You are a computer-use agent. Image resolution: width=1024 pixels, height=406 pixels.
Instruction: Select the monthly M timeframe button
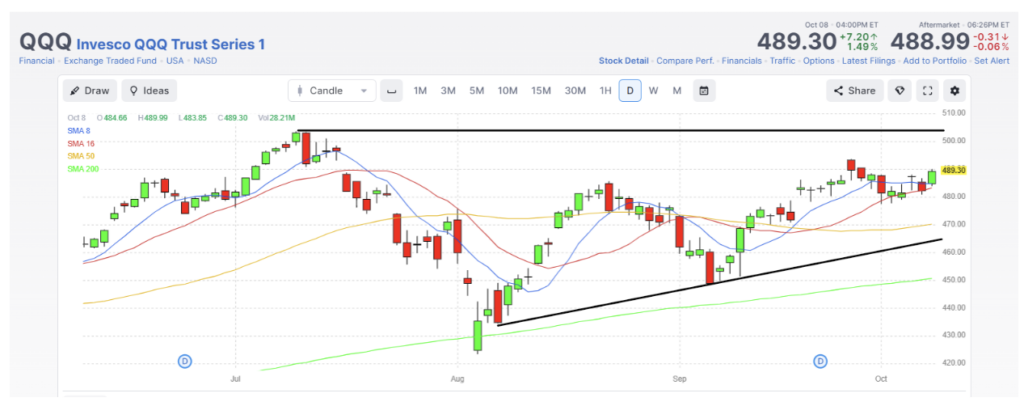click(677, 91)
